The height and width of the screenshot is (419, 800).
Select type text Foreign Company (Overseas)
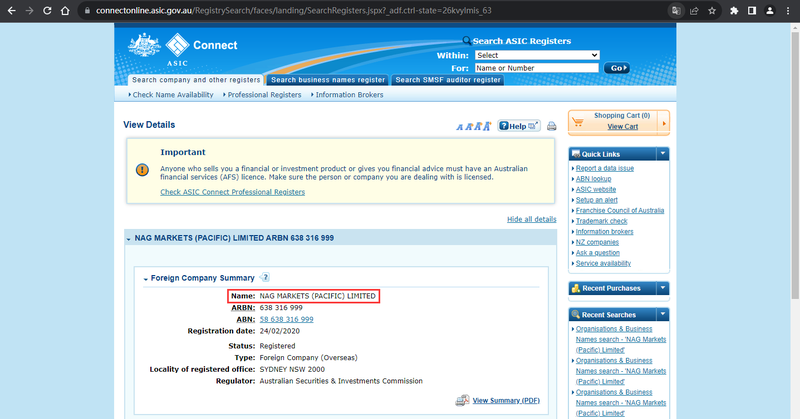point(309,358)
